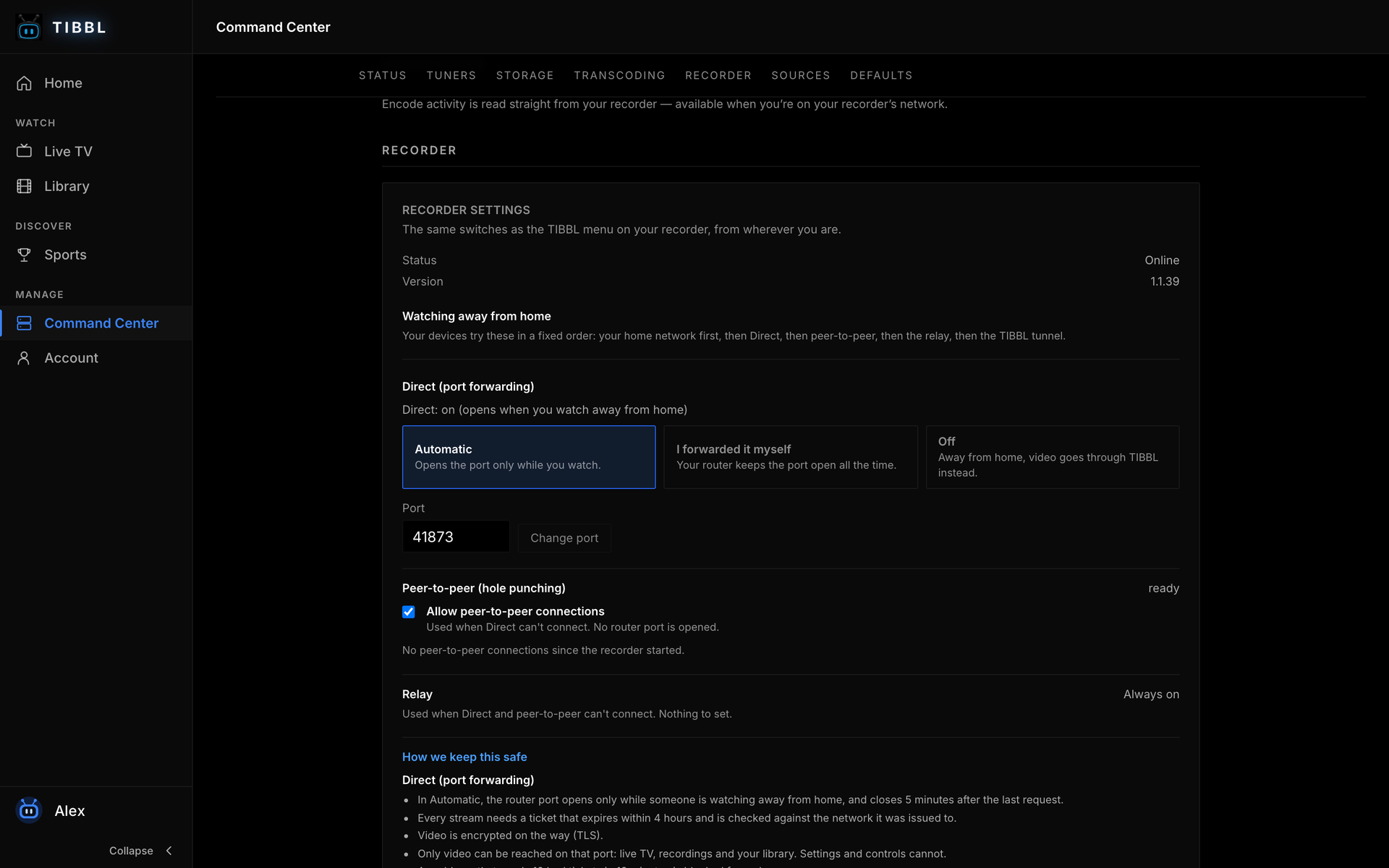Click Alex's robot avatar icon
The image size is (1389, 868).
[29, 810]
